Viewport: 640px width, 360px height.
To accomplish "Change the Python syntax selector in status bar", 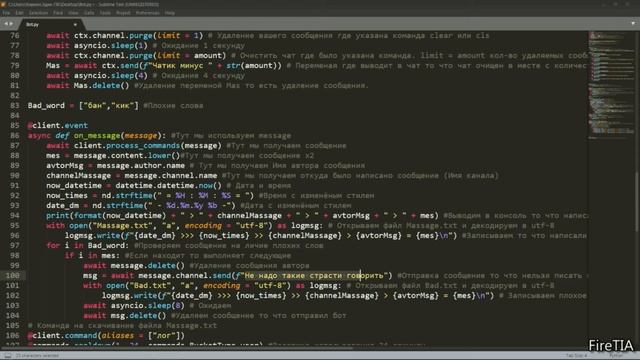I will 616,356.
